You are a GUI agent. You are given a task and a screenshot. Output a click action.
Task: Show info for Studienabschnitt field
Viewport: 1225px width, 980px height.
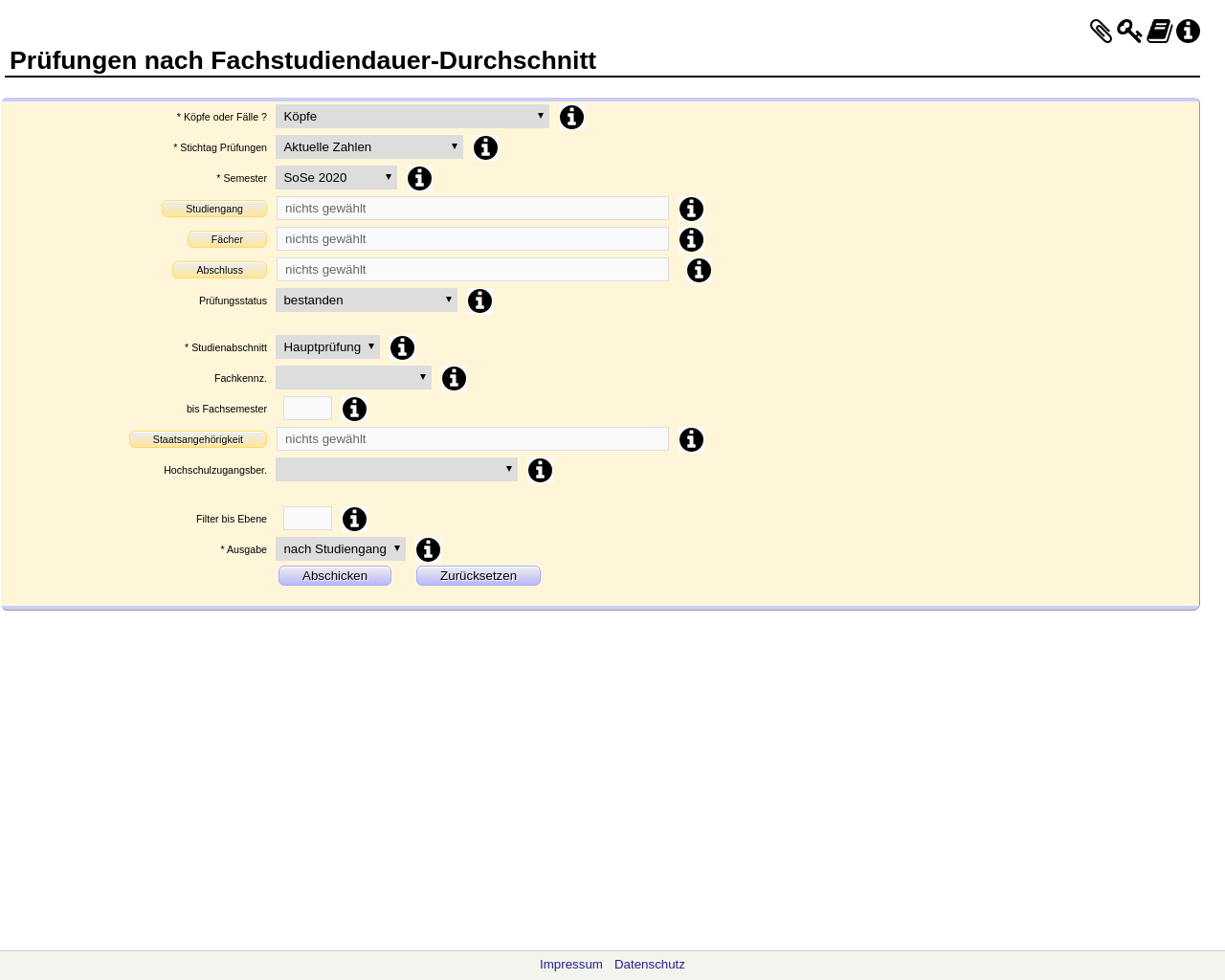pyautogui.click(x=402, y=347)
